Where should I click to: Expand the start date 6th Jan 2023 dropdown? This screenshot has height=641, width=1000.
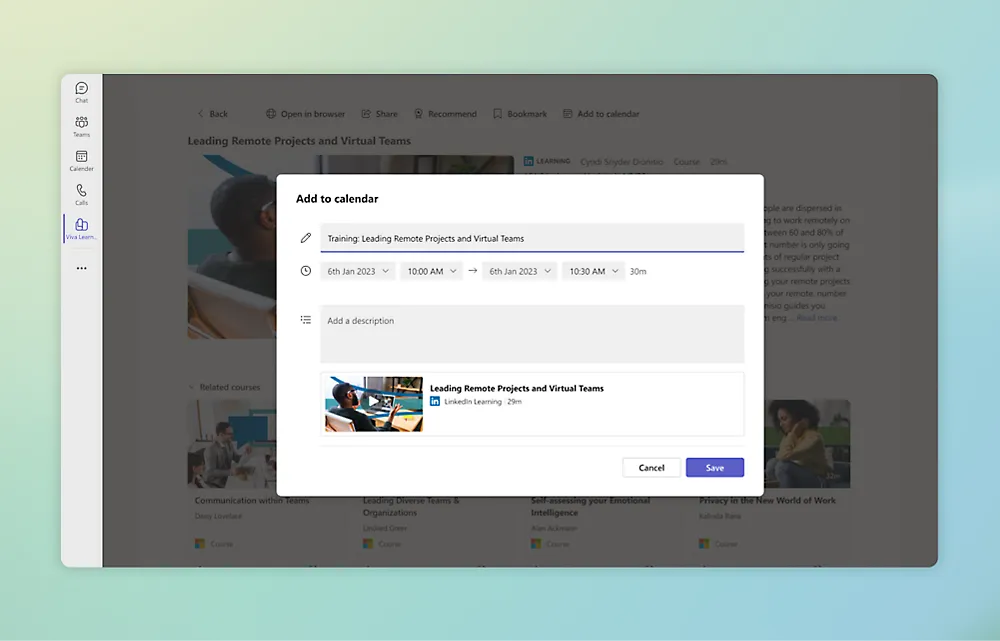coord(357,271)
